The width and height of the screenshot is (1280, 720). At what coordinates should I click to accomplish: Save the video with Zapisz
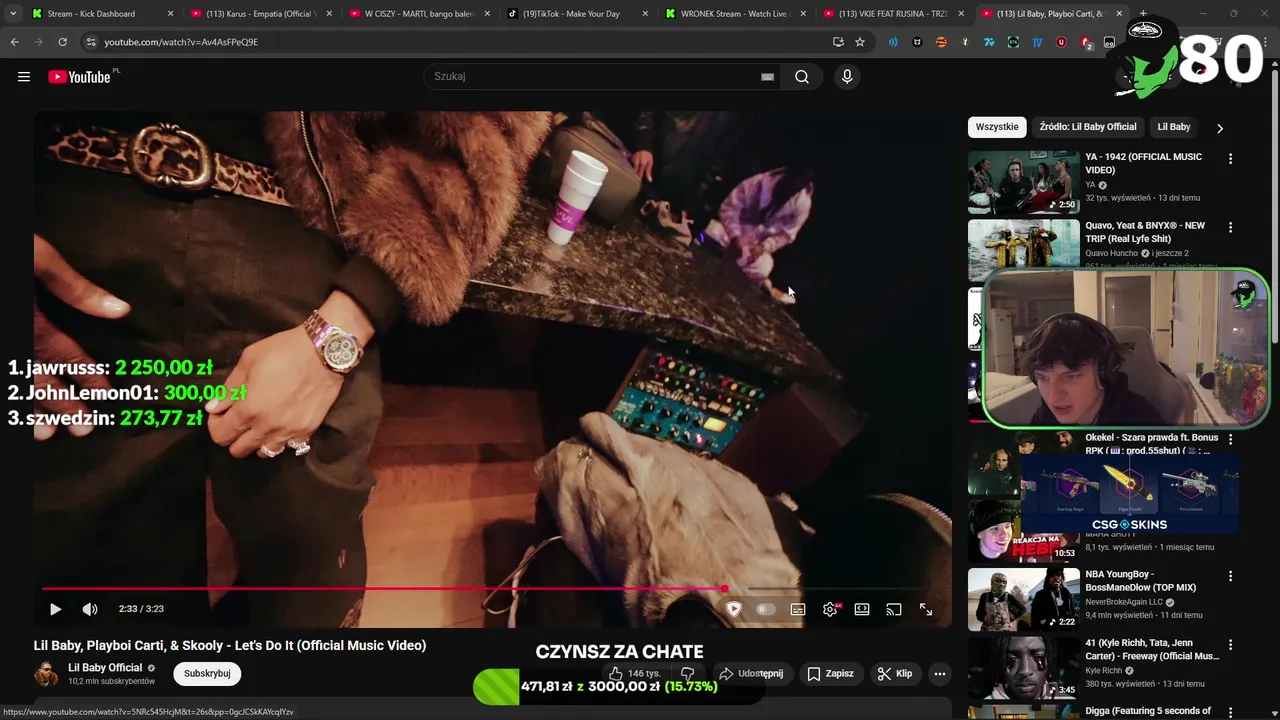[831, 674]
